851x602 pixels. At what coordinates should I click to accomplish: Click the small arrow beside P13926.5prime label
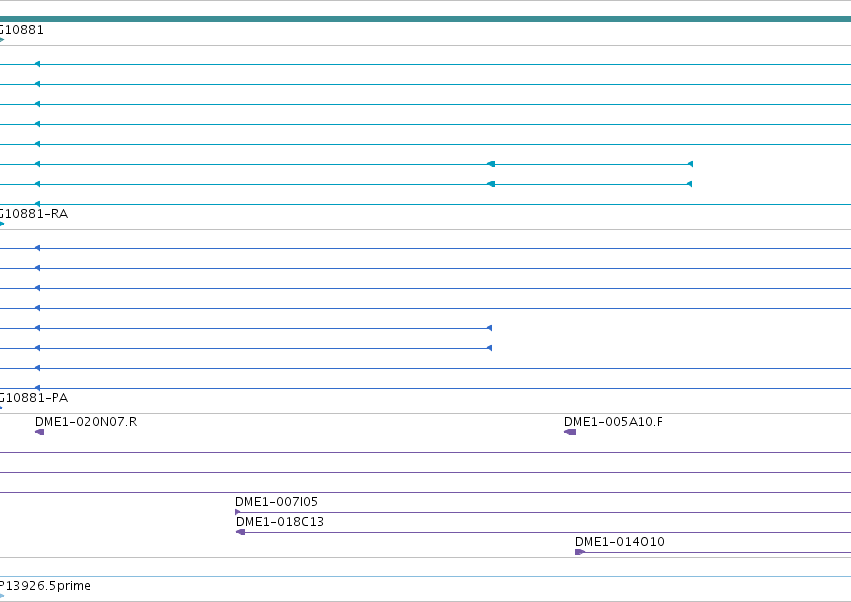(2, 596)
